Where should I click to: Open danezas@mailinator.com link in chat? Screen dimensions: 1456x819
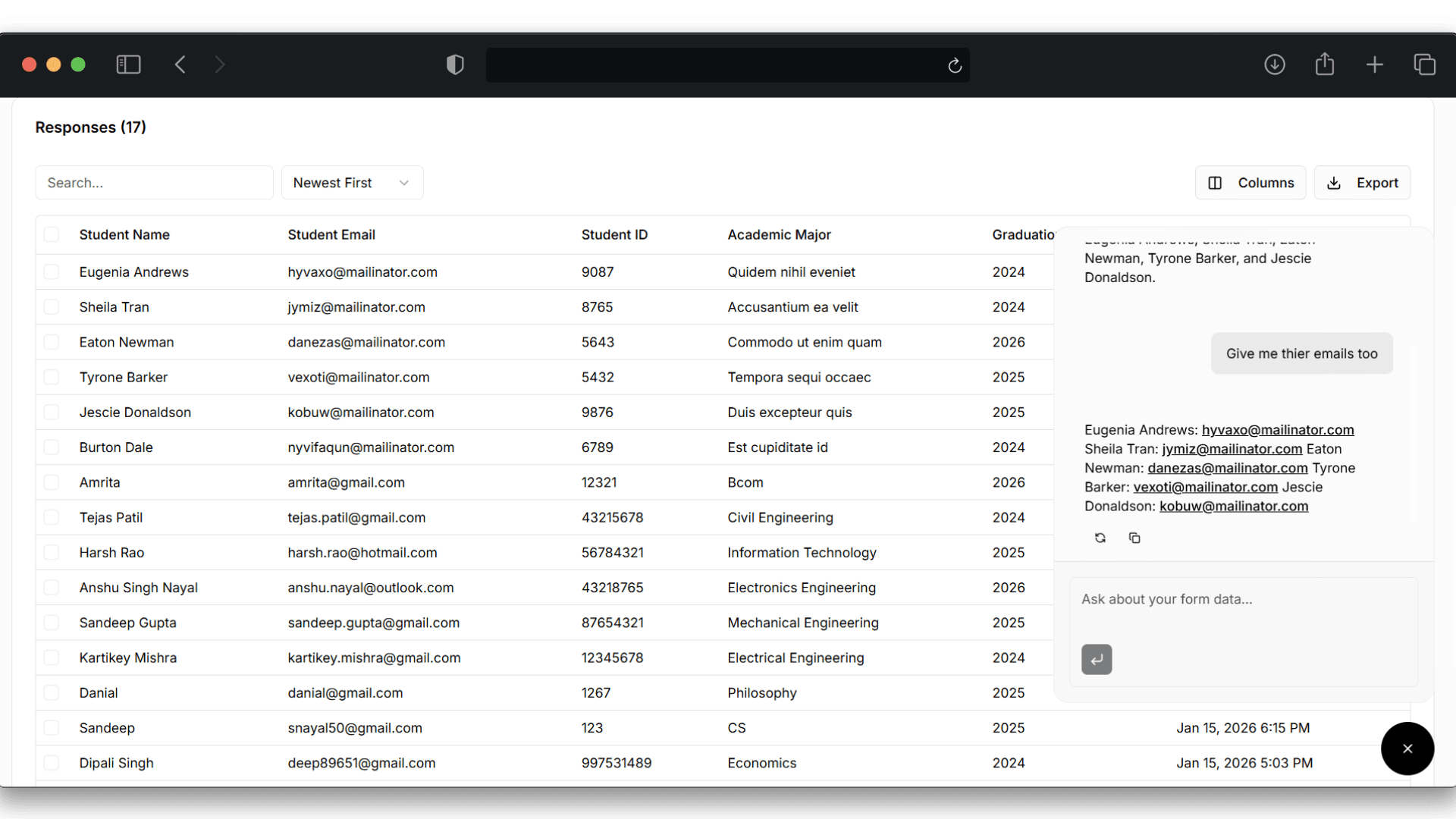click(x=1228, y=468)
